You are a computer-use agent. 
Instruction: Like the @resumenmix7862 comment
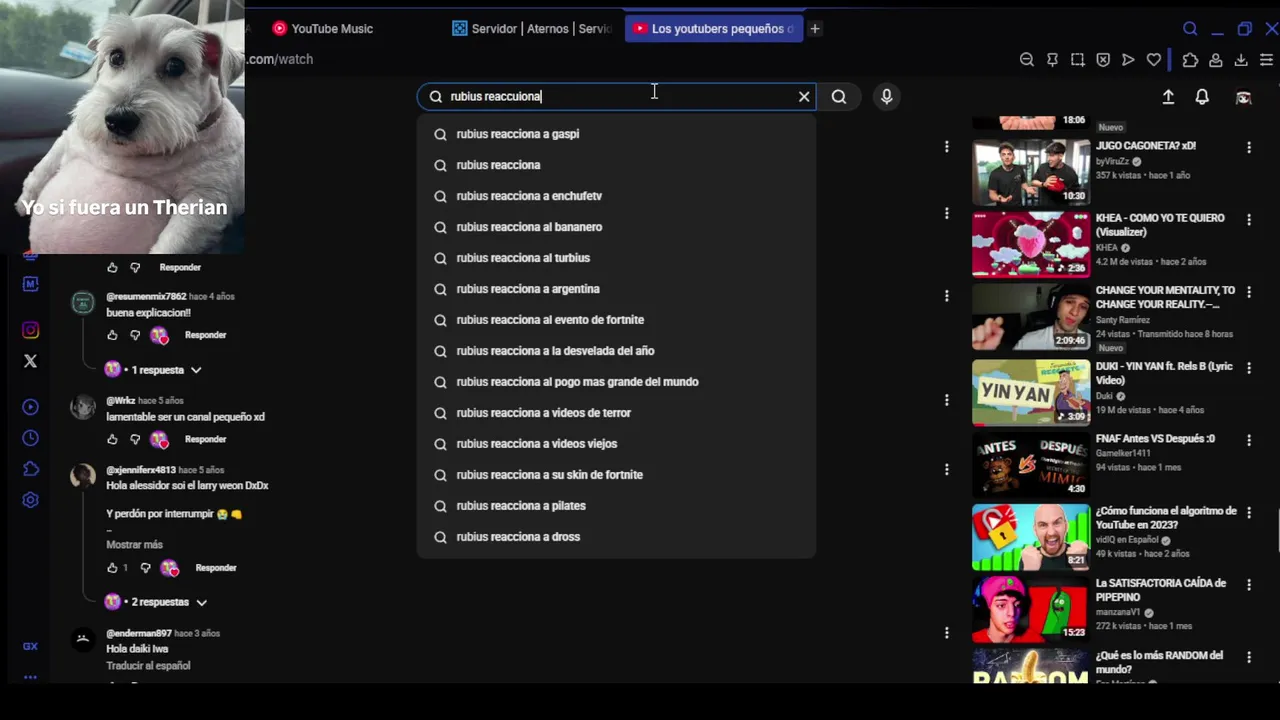coord(112,335)
